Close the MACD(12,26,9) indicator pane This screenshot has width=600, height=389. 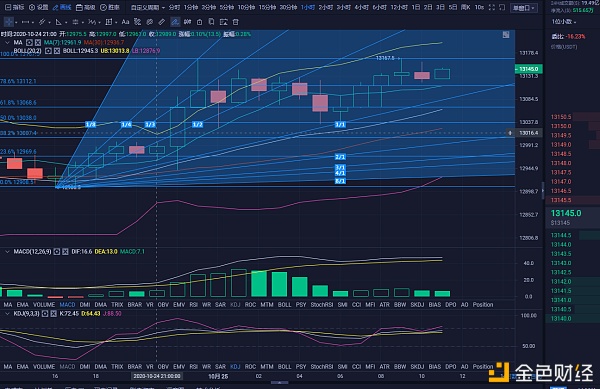coord(65,252)
